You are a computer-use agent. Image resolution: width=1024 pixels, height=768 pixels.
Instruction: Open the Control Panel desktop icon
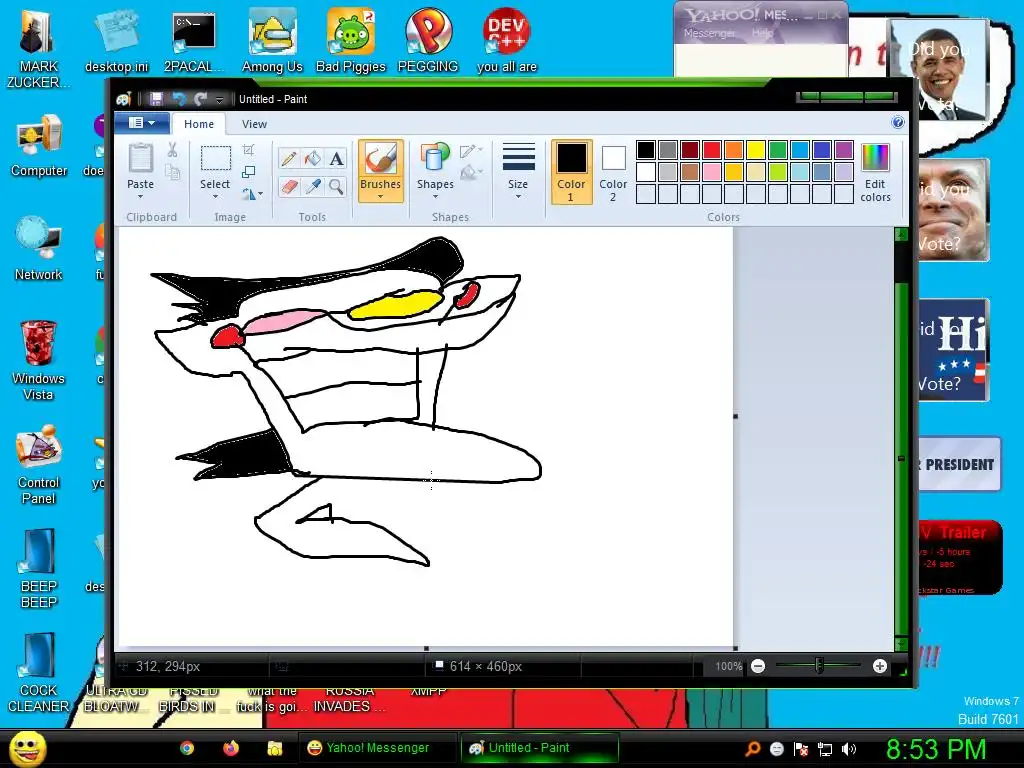point(39,464)
